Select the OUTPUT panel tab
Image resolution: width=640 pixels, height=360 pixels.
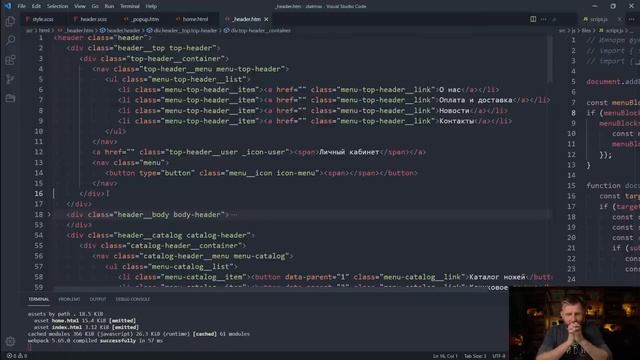click(98, 299)
